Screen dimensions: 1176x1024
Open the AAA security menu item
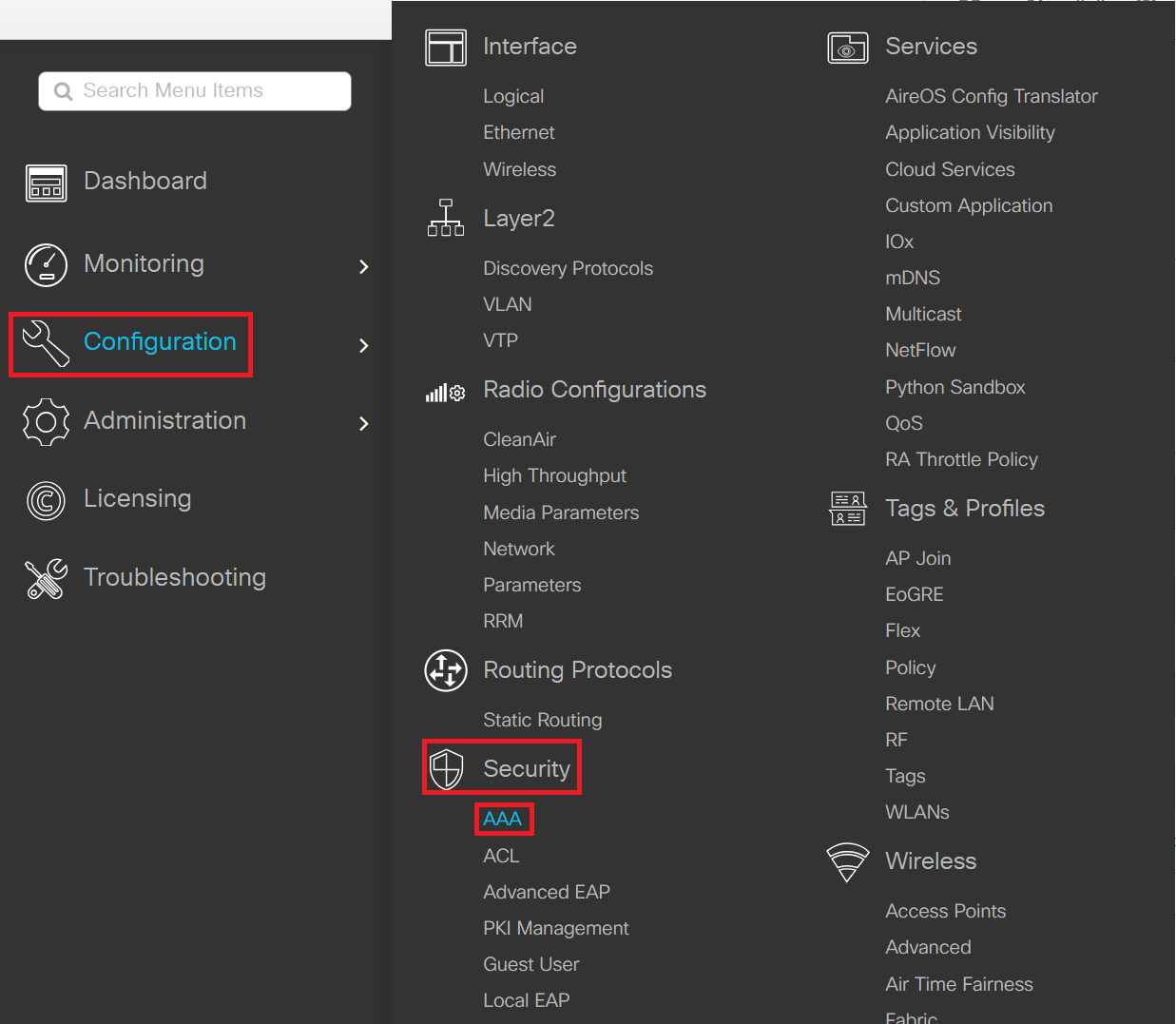pos(503,819)
